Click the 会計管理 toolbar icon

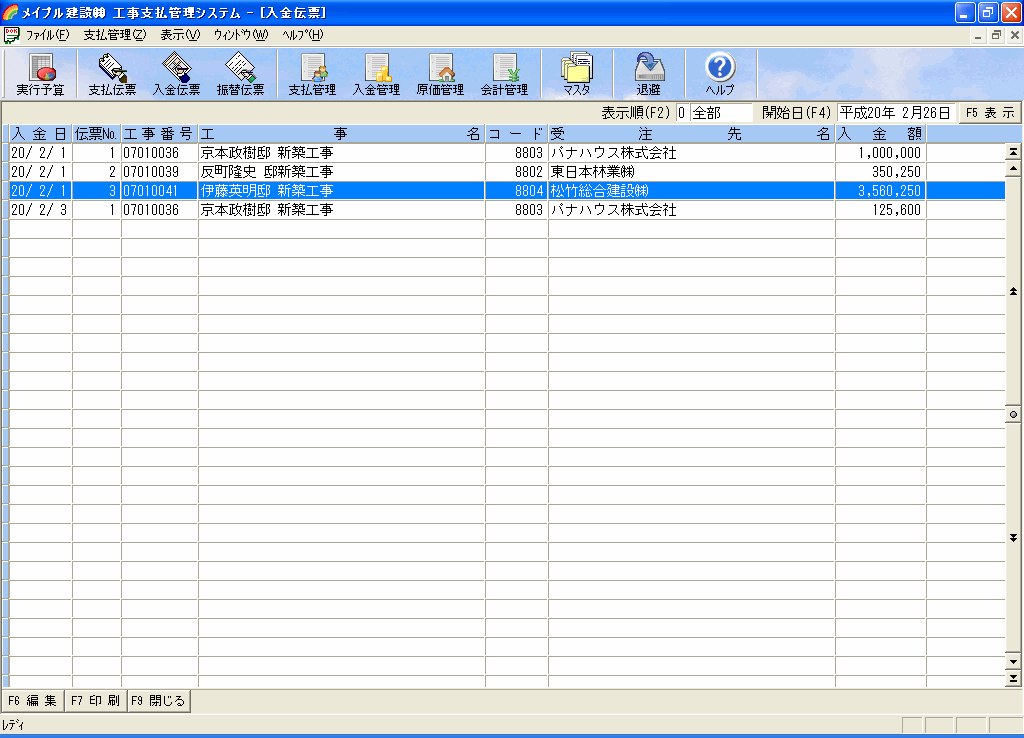tap(504, 74)
